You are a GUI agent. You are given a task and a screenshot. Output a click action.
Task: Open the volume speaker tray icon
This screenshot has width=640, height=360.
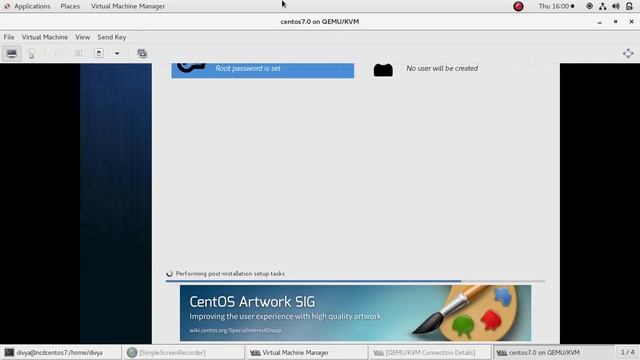[x=616, y=6]
